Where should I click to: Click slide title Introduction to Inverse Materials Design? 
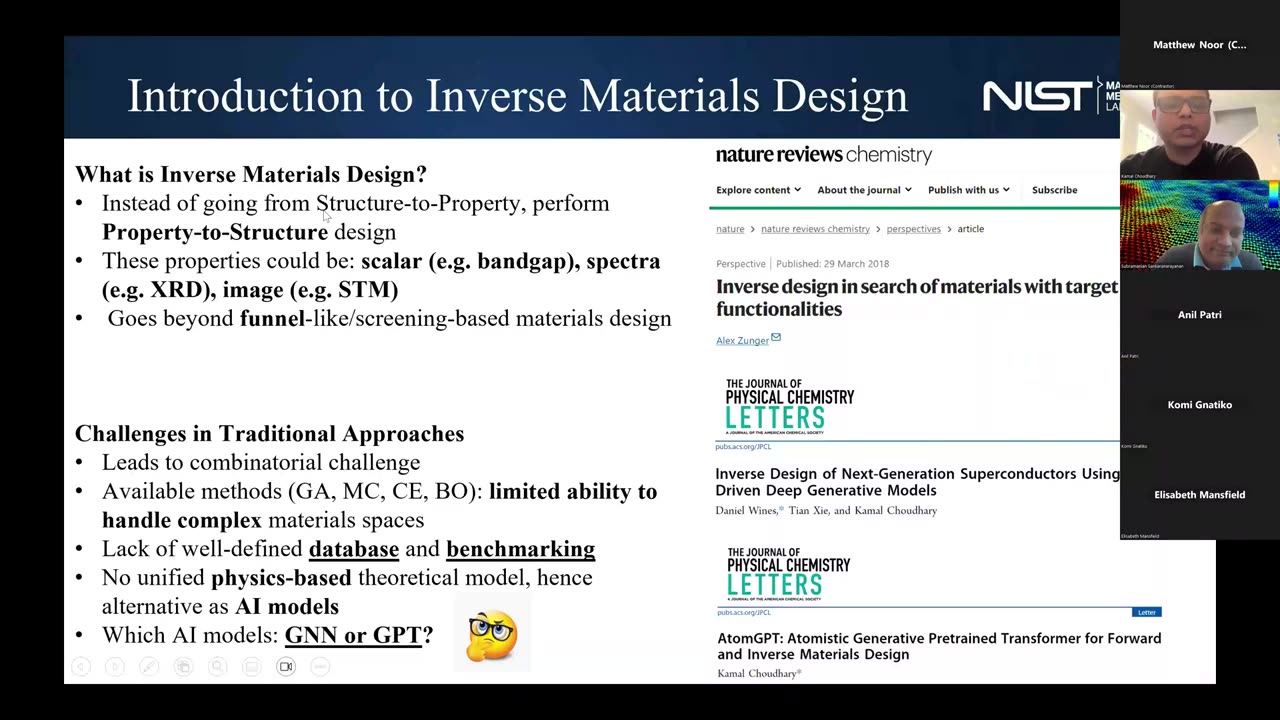tap(517, 96)
